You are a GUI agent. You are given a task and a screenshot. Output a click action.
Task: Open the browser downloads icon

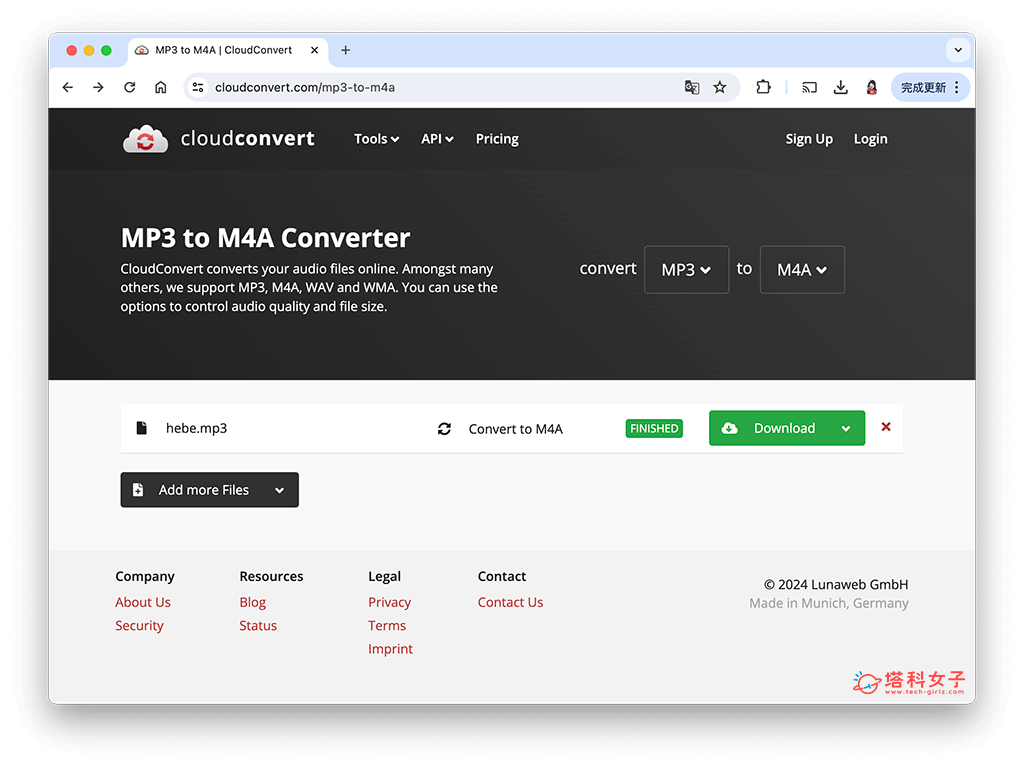(x=840, y=88)
